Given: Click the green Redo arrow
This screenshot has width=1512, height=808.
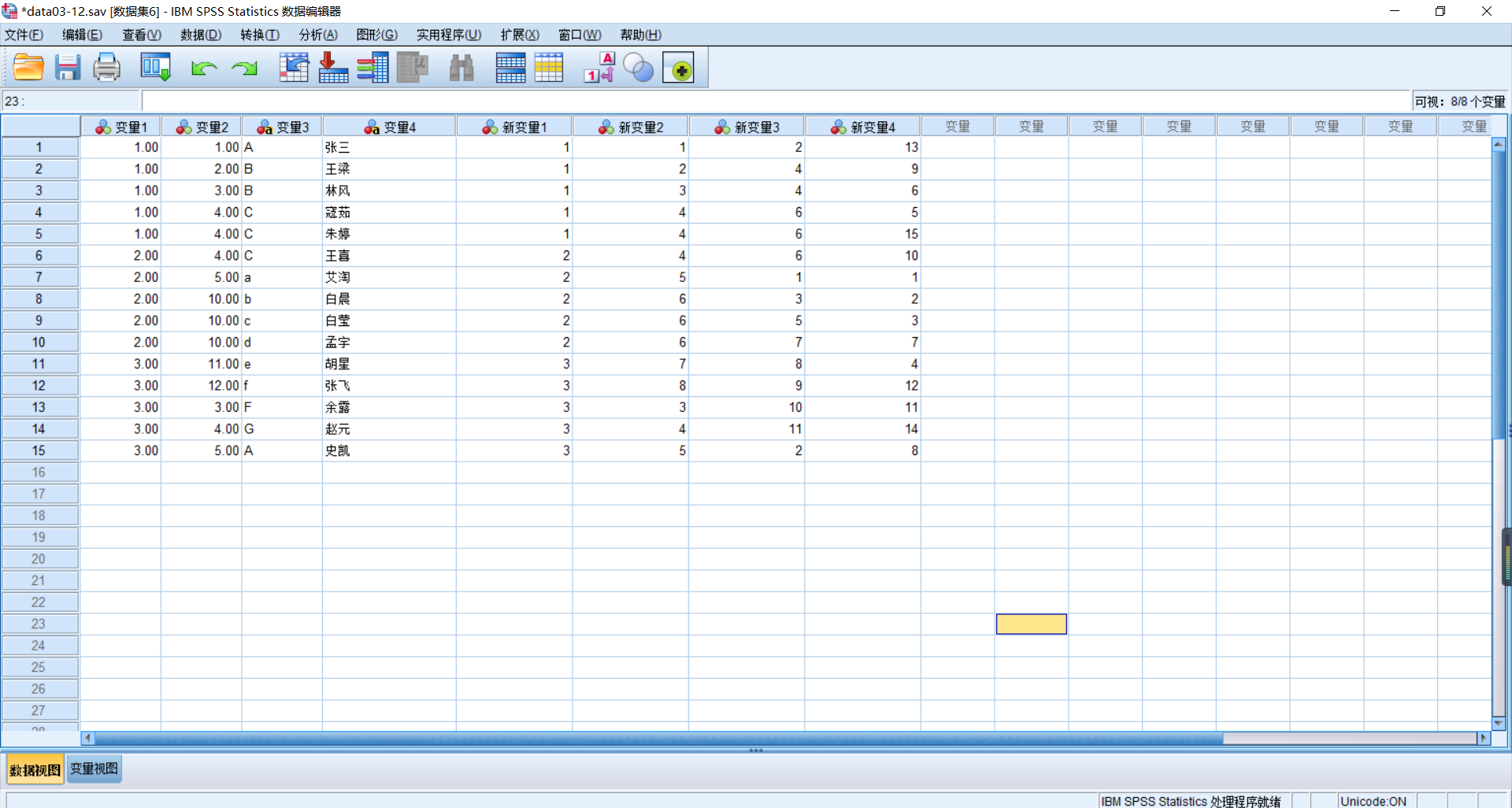Looking at the screenshot, I should (x=244, y=69).
